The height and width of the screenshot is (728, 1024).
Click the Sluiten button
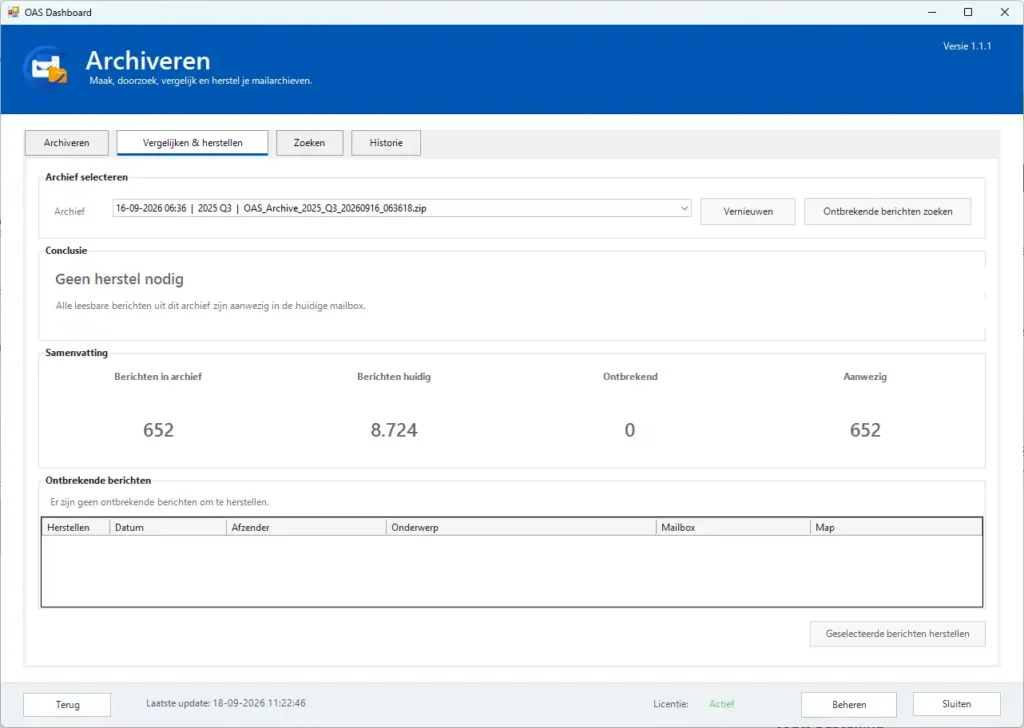pos(957,704)
